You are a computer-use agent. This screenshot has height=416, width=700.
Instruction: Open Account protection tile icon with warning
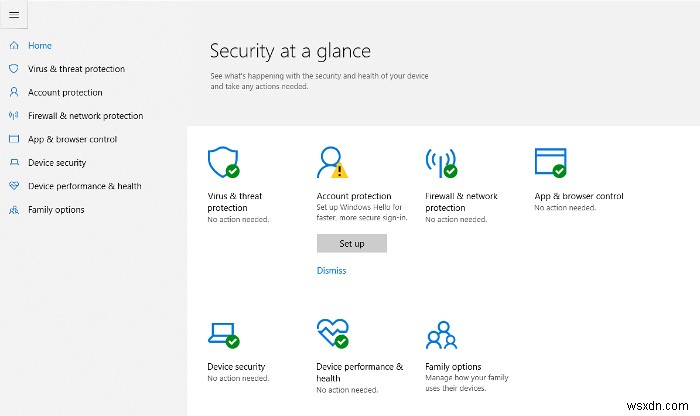(332, 162)
